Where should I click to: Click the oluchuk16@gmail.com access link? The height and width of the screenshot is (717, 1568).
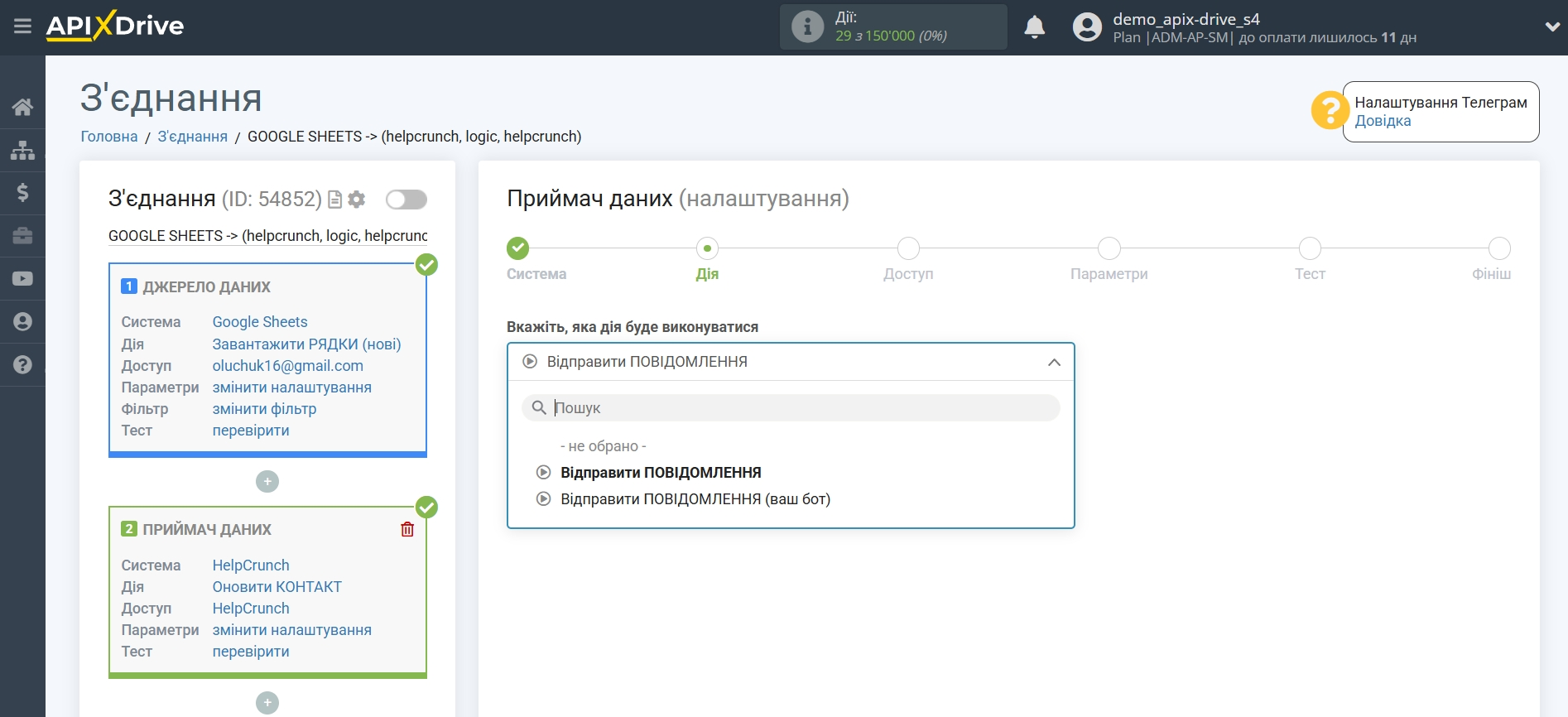click(x=287, y=366)
